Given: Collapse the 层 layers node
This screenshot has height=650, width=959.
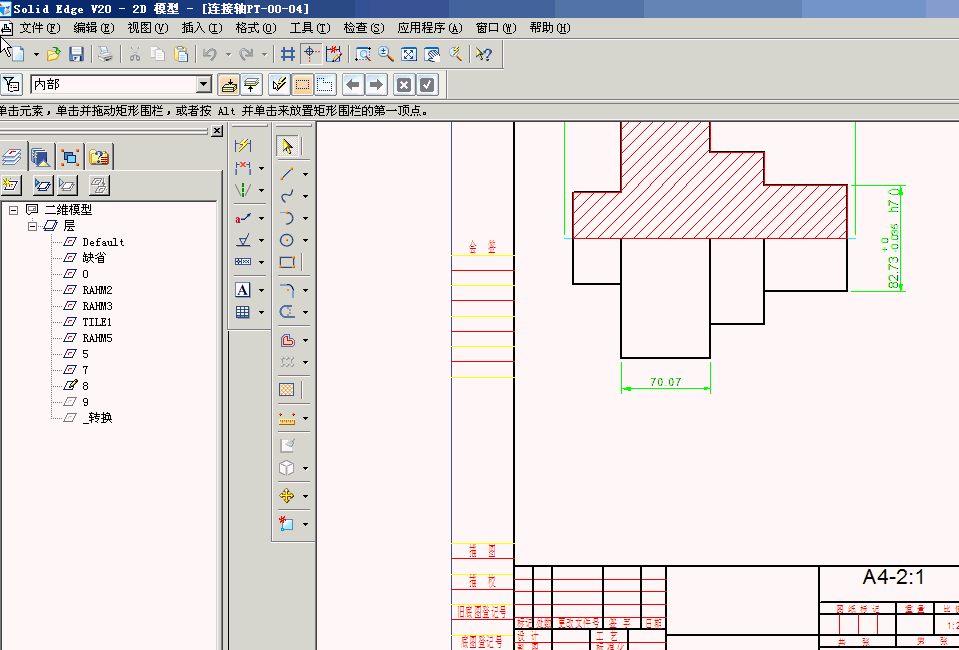Looking at the screenshot, I should click(x=32, y=226).
